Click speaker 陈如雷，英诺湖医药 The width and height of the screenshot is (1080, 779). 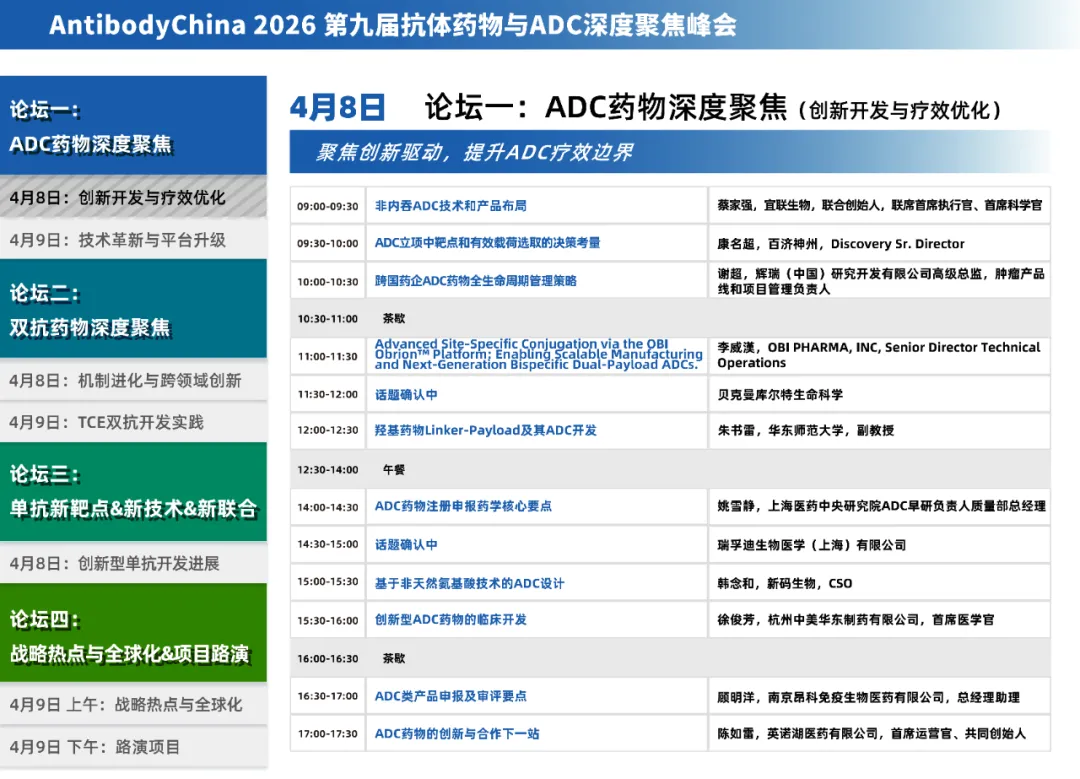[871, 734]
